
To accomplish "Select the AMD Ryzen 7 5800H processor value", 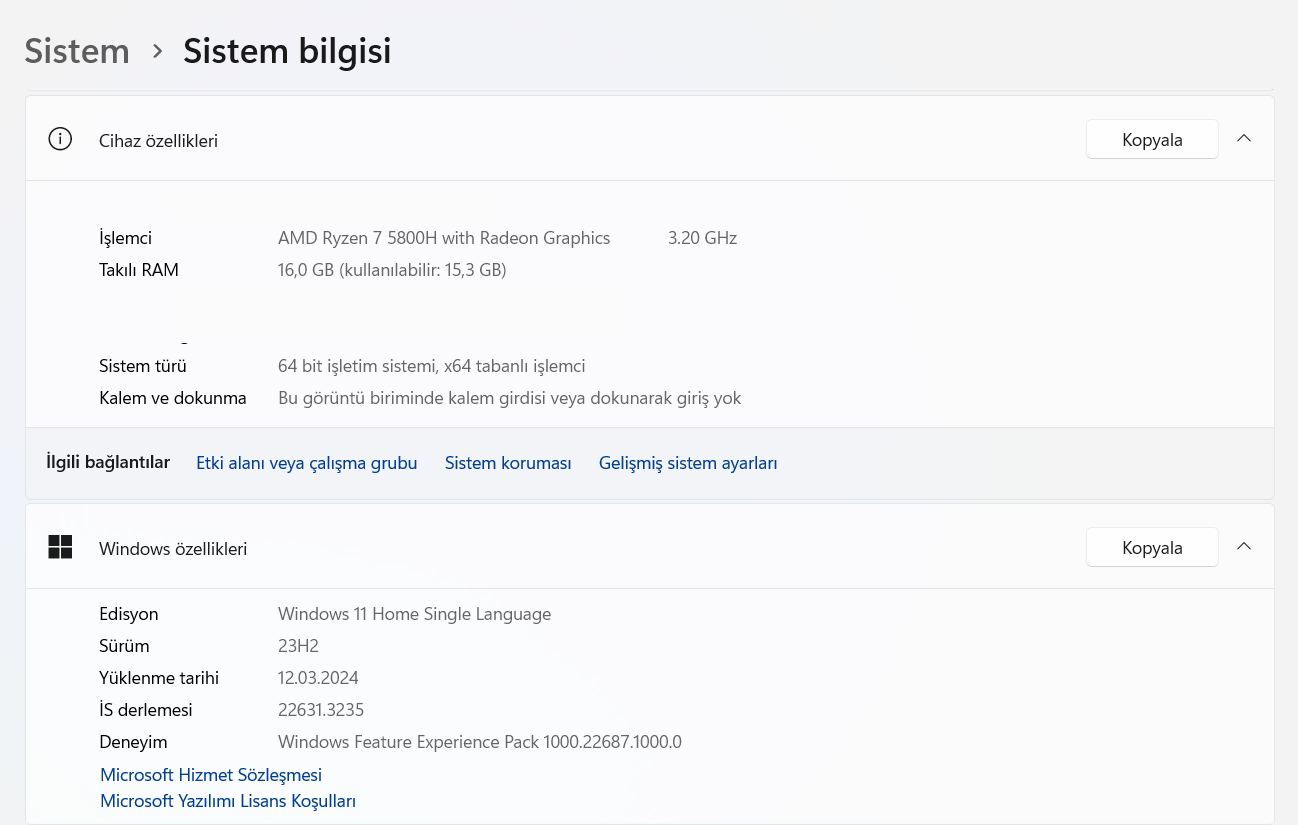I will [x=444, y=238].
